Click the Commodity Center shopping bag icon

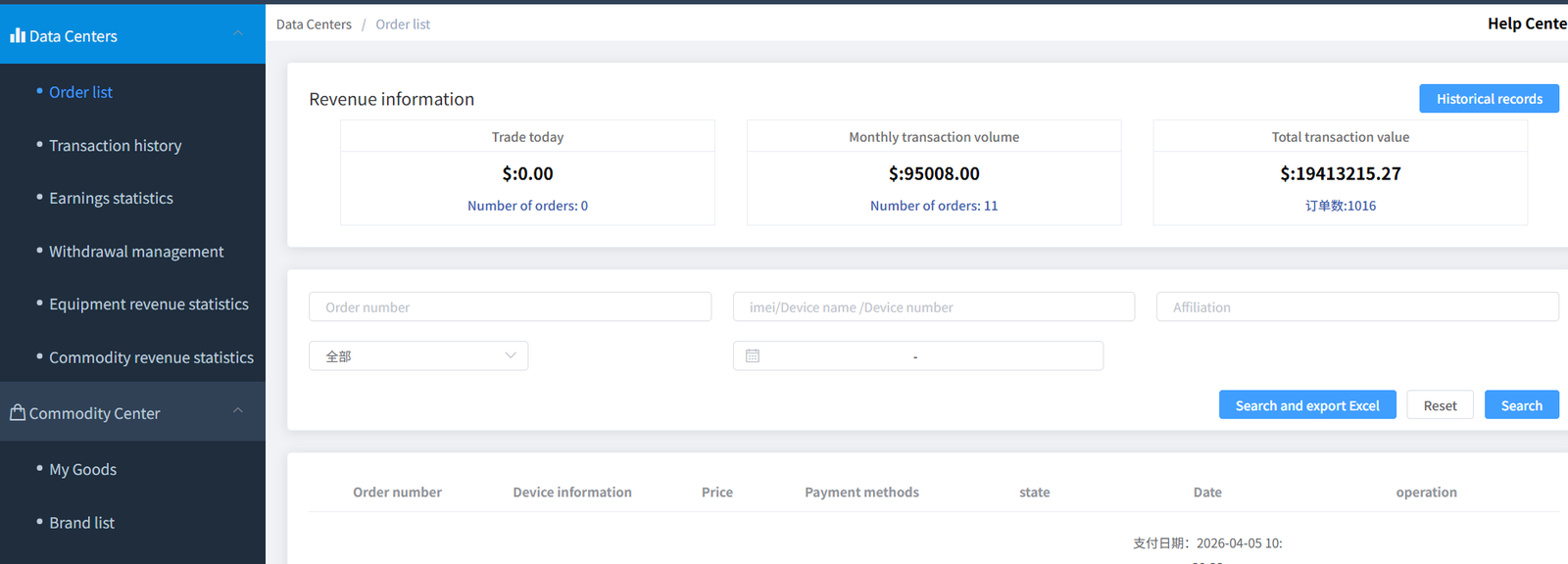(x=18, y=412)
